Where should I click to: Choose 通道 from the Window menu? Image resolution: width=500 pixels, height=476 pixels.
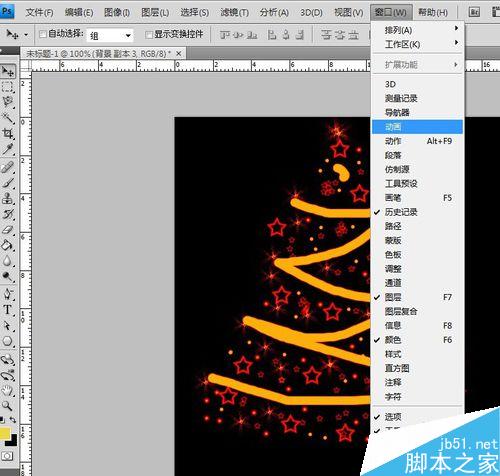point(417,283)
